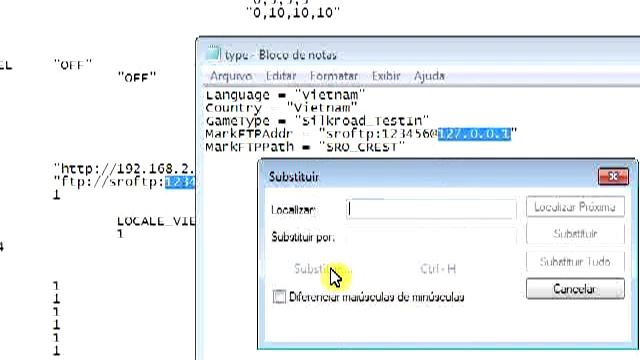640x360 pixels.
Task: Click the Substituir dialog title
Action: [x=294, y=177]
